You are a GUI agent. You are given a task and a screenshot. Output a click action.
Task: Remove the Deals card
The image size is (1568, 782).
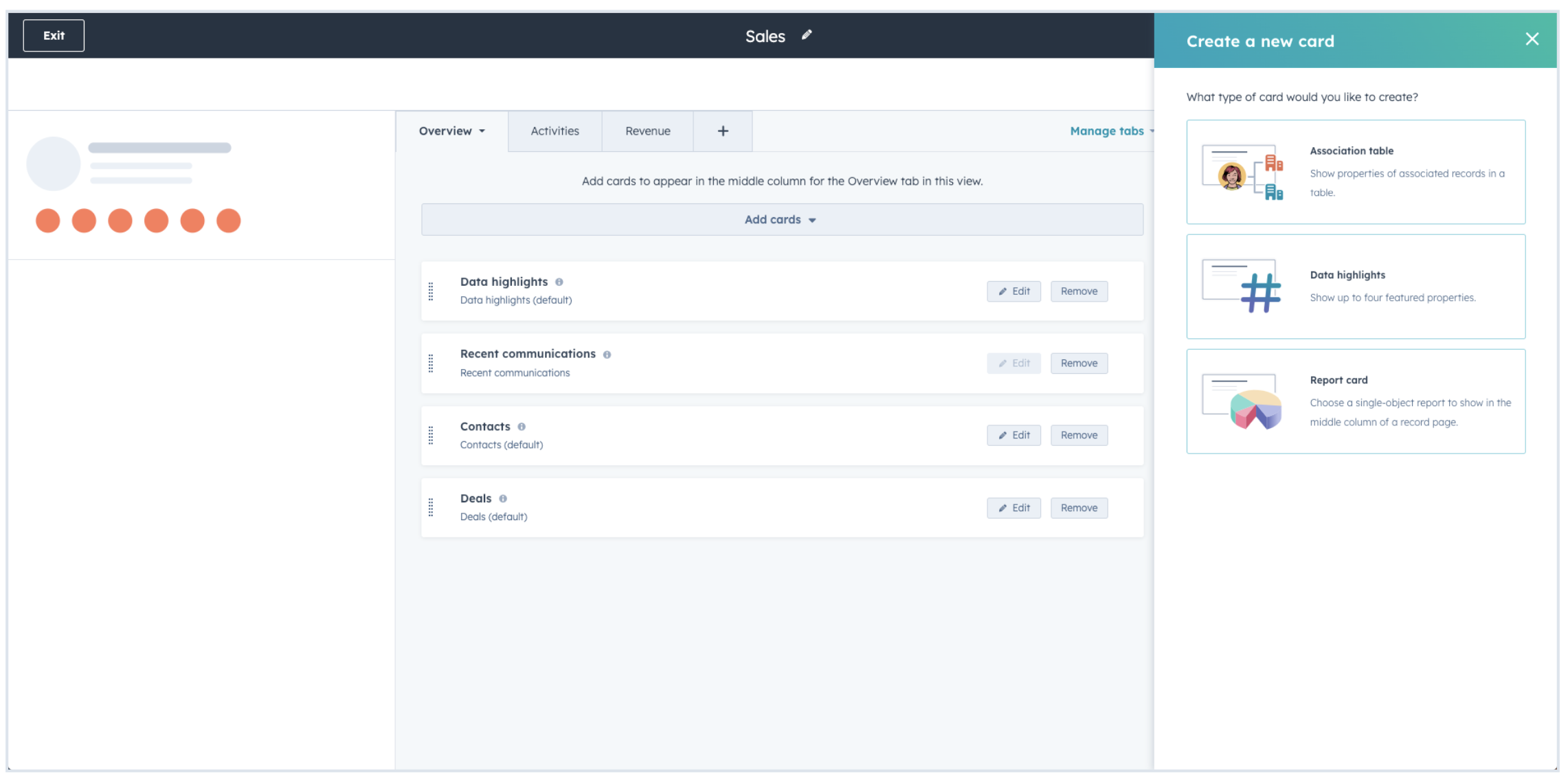[x=1079, y=508]
